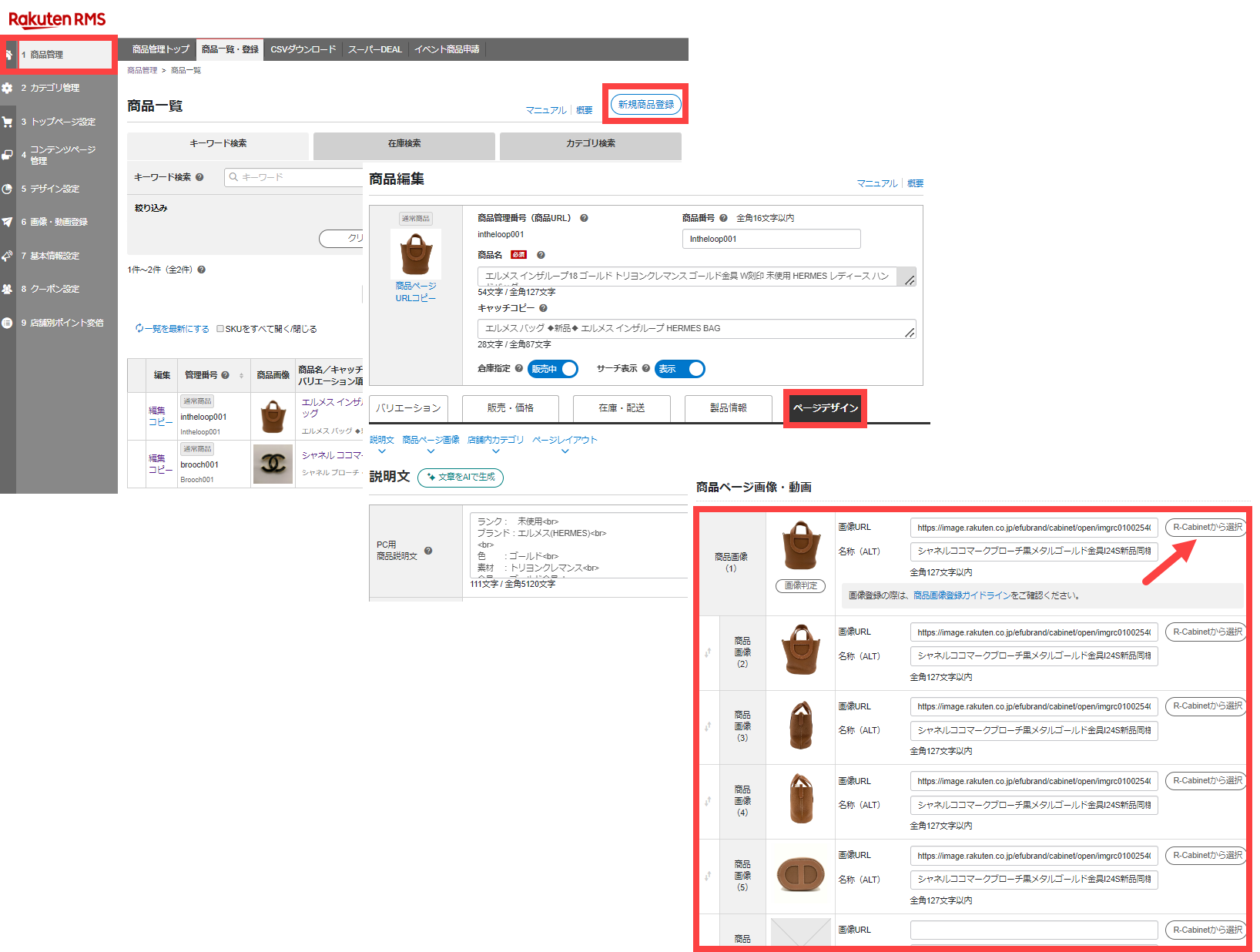
Task: Expand the 商品ページ画像 anchor chevron
Action: [431, 451]
